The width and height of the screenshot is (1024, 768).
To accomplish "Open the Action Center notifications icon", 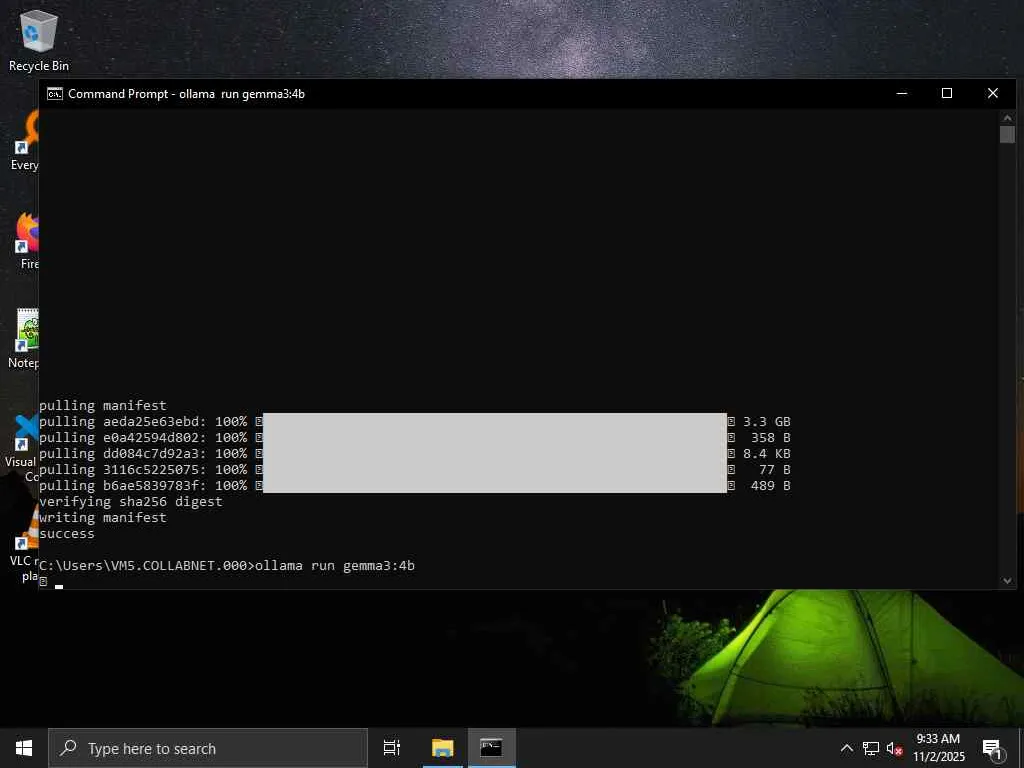I will pos(993,748).
